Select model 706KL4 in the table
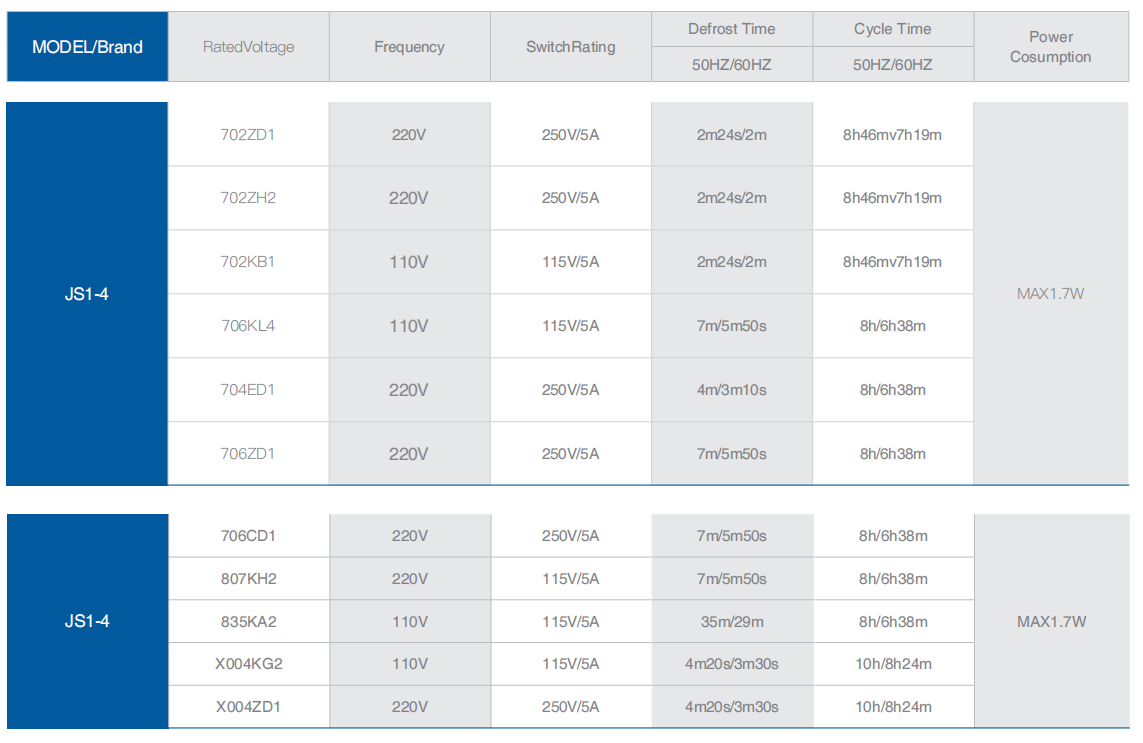This screenshot has height=743, width=1143. click(248, 326)
